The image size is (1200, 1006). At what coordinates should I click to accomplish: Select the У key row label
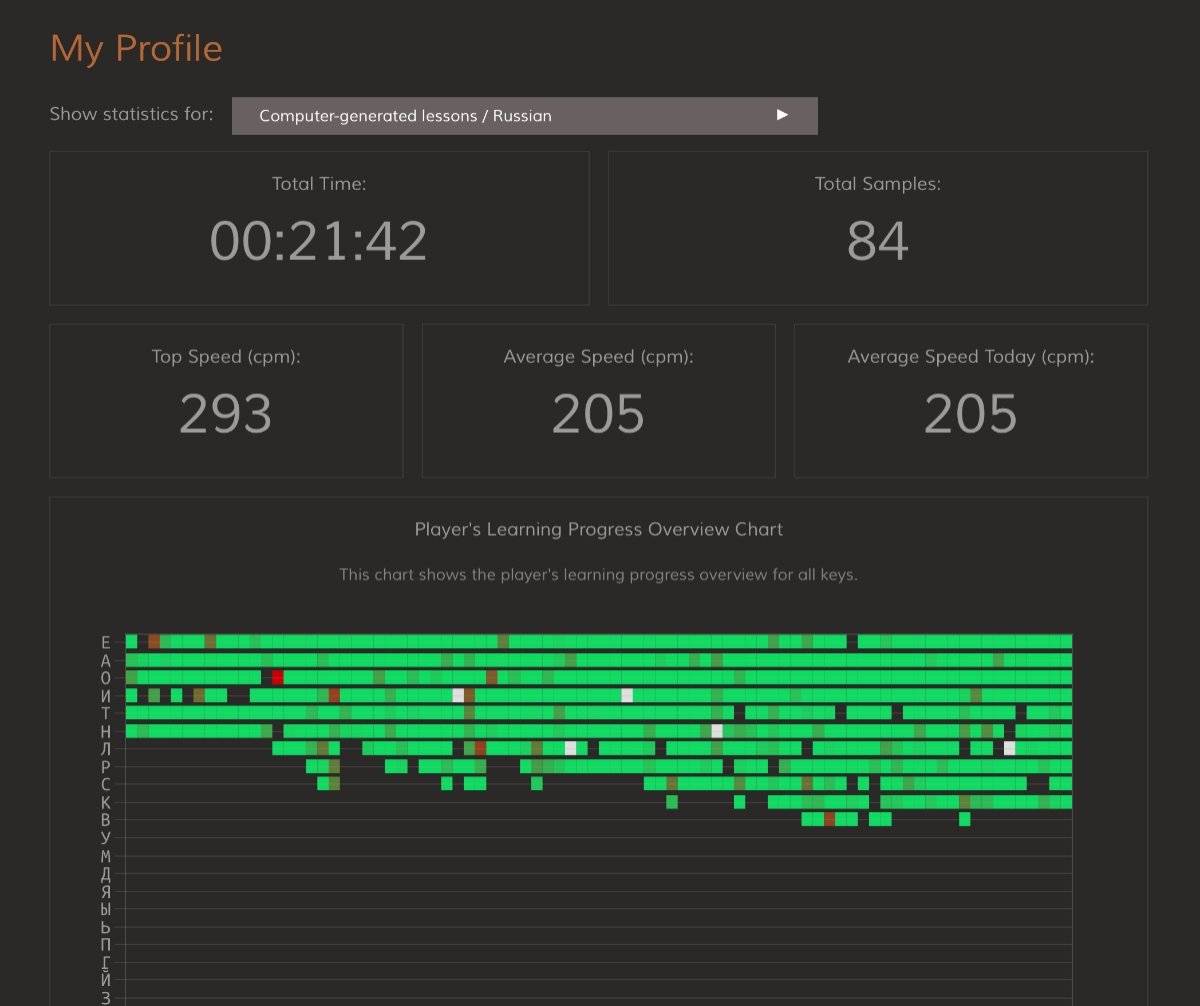pyautogui.click(x=106, y=838)
